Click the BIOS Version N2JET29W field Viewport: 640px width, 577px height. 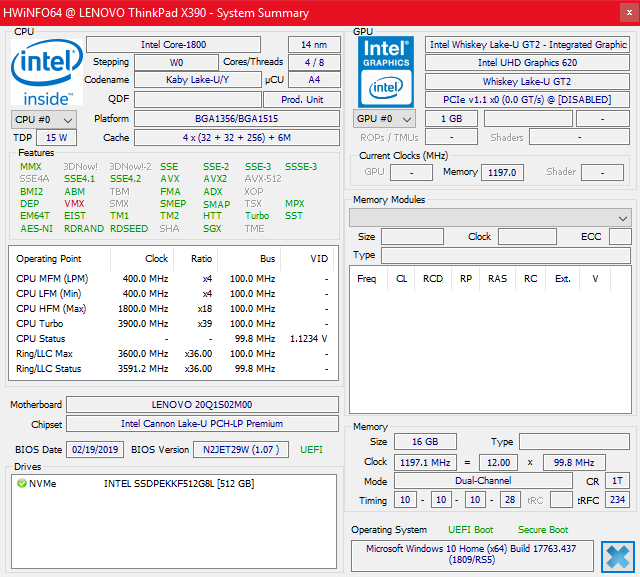pos(241,450)
